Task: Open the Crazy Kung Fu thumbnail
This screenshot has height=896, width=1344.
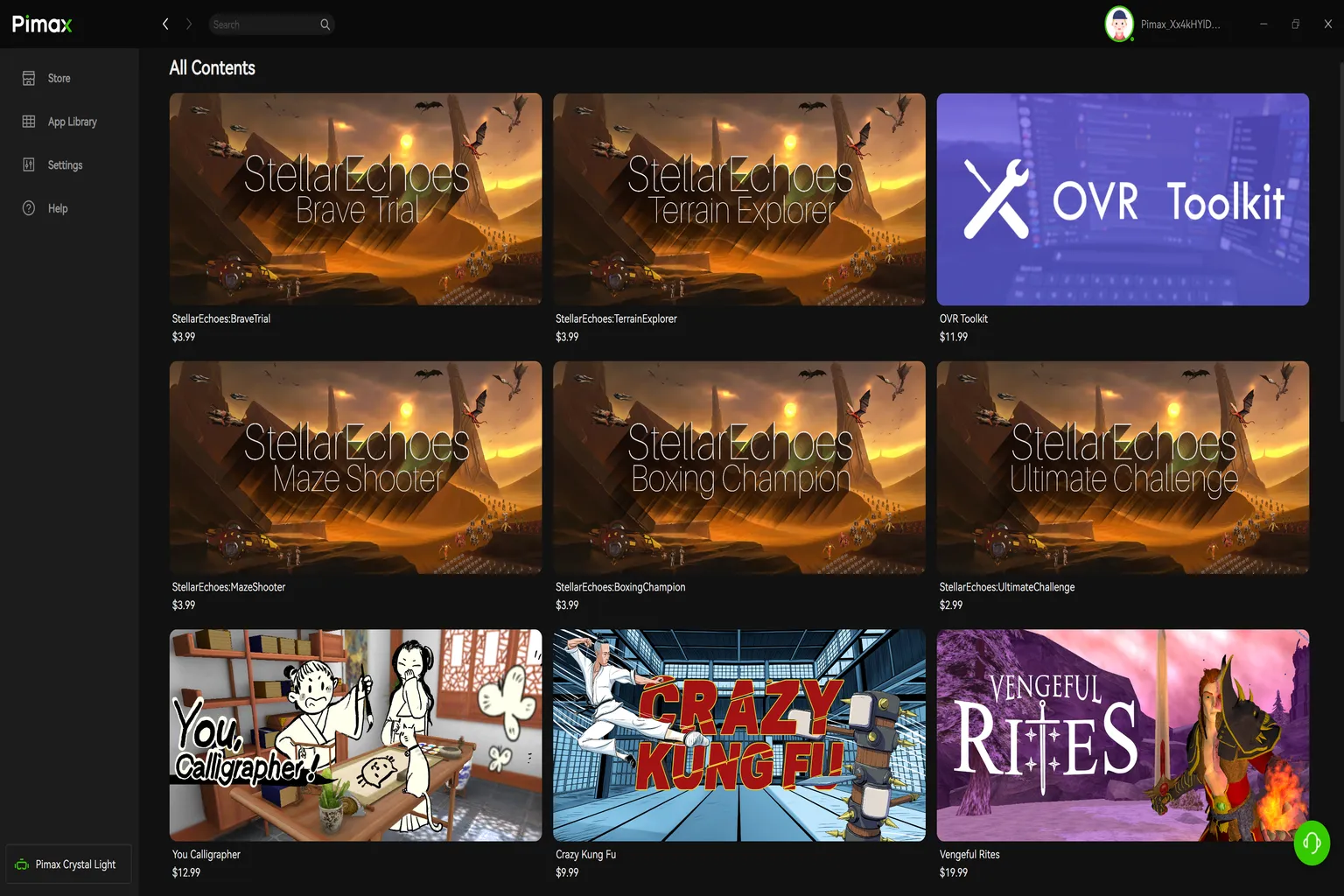Action: [739, 735]
